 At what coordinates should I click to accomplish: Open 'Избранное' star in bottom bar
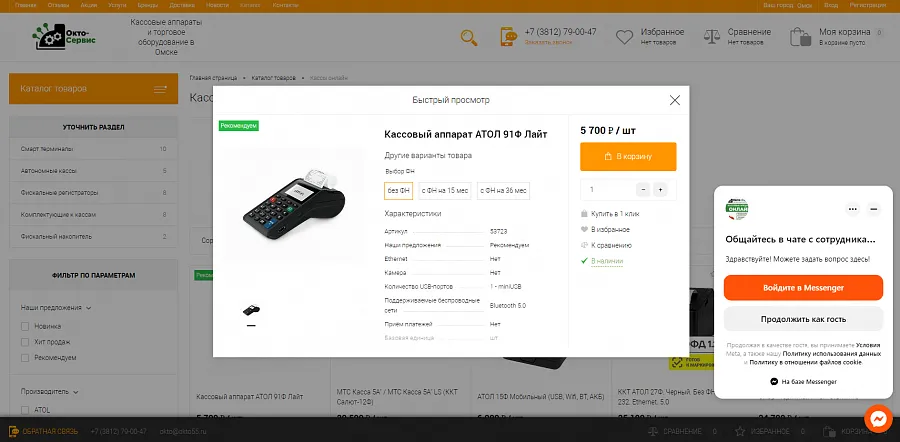(x=769, y=431)
